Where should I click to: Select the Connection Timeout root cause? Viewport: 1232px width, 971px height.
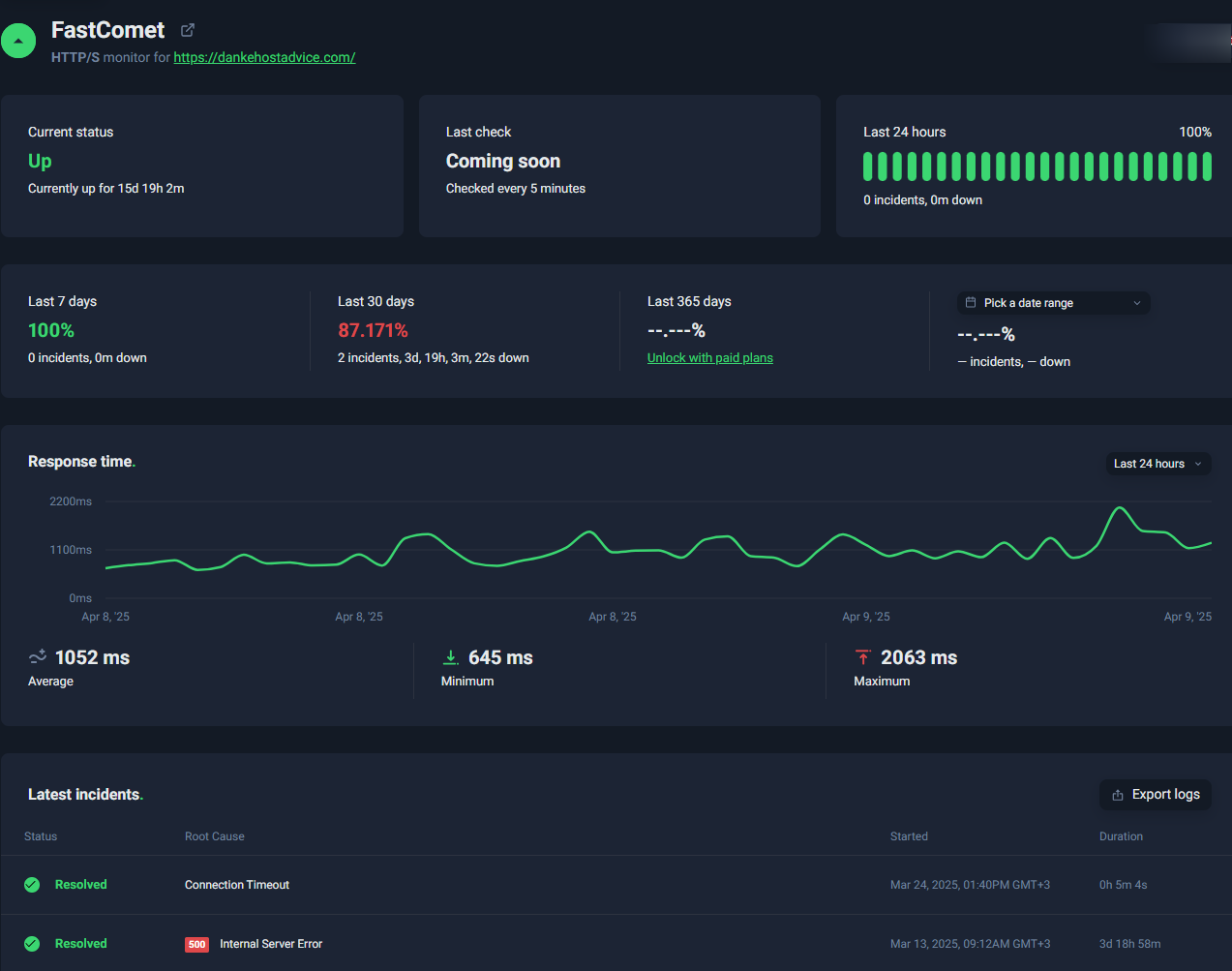[x=237, y=885]
